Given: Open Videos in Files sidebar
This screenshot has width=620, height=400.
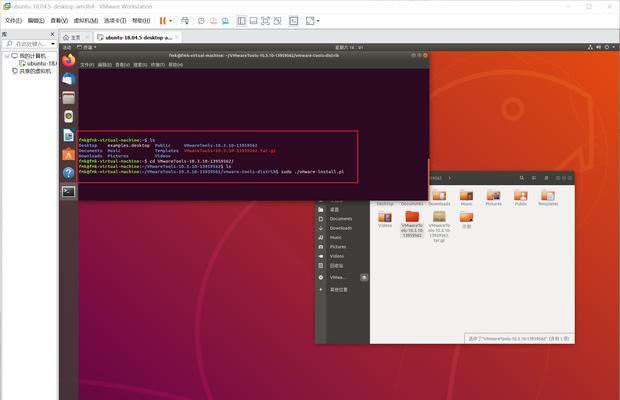Looking at the screenshot, I should [337, 256].
